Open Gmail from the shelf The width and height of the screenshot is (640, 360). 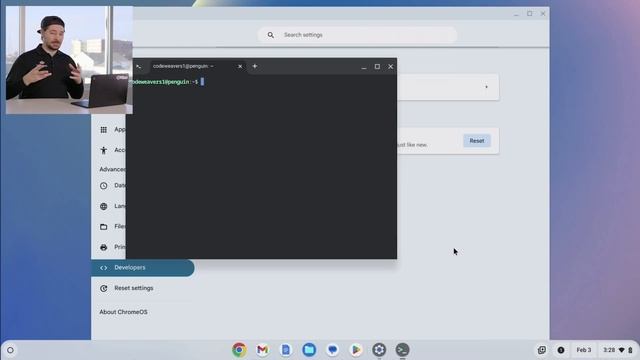[262, 350]
